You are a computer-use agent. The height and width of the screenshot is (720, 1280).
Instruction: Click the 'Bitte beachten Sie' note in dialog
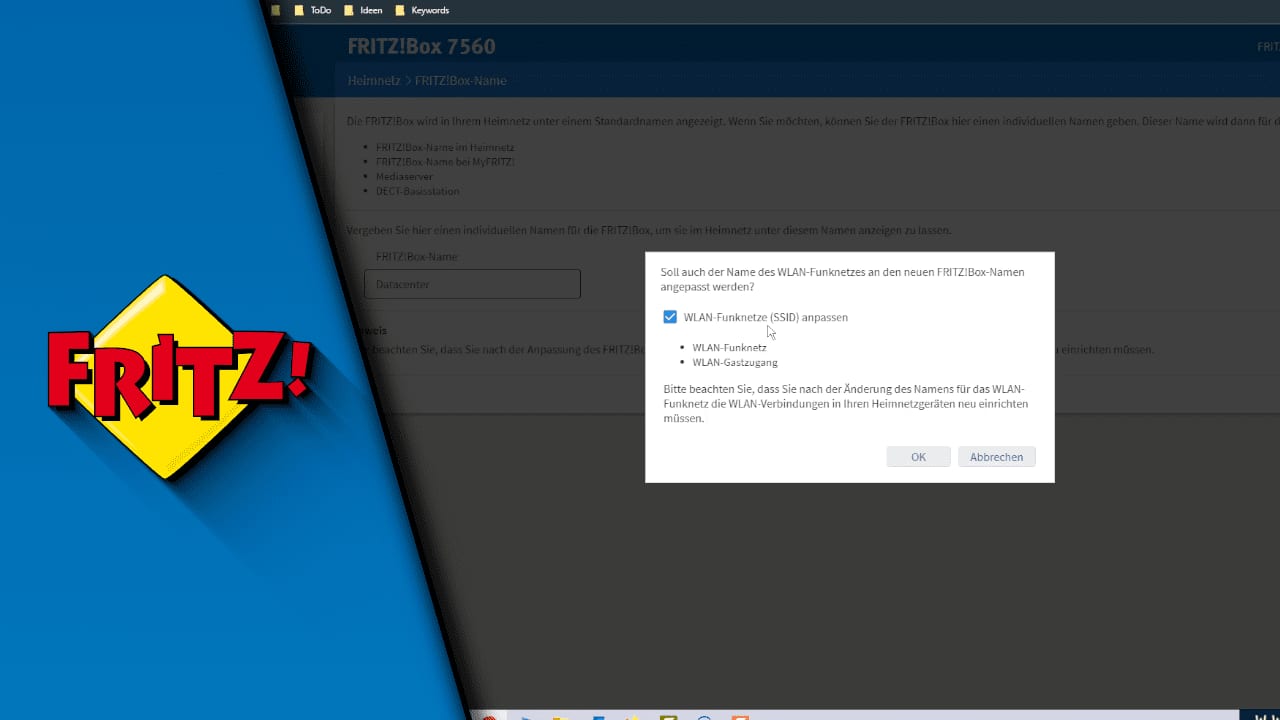tap(845, 403)
